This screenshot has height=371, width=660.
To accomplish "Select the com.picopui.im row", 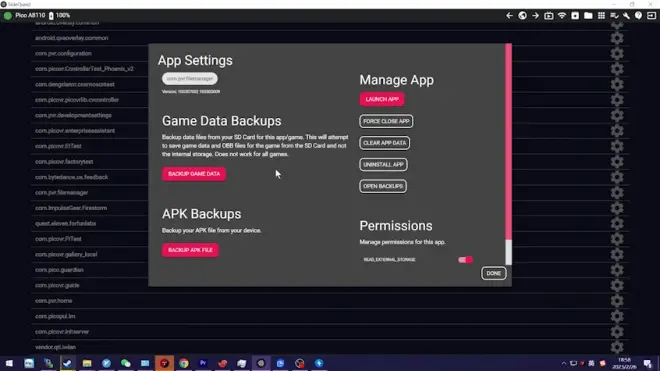I will (x=330, y=316).
